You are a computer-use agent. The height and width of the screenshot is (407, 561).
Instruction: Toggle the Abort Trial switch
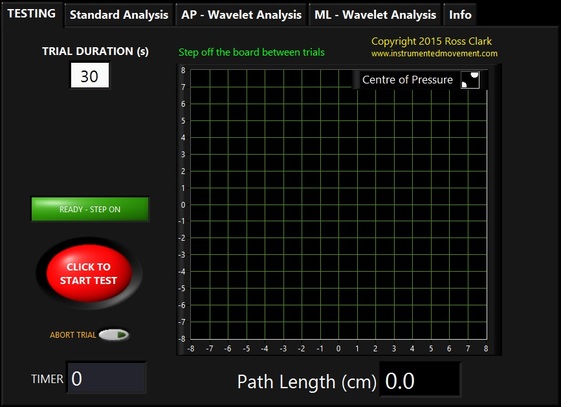[114, 335]
